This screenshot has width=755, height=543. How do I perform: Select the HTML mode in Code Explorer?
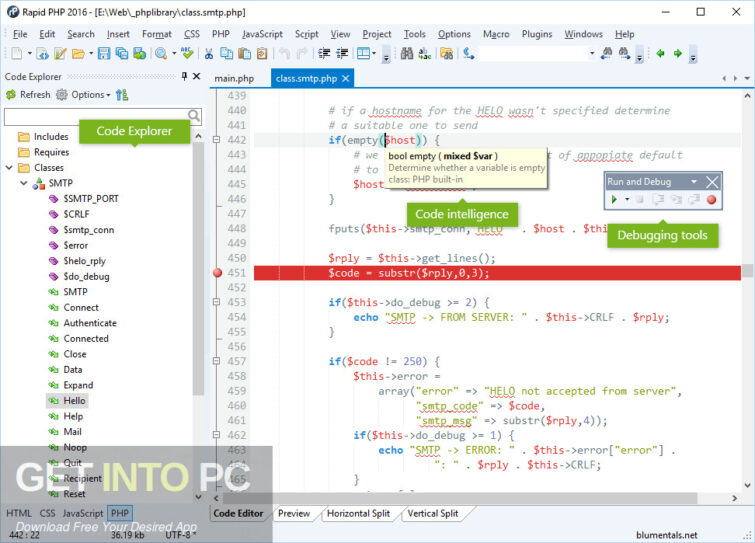click(19, 513)
